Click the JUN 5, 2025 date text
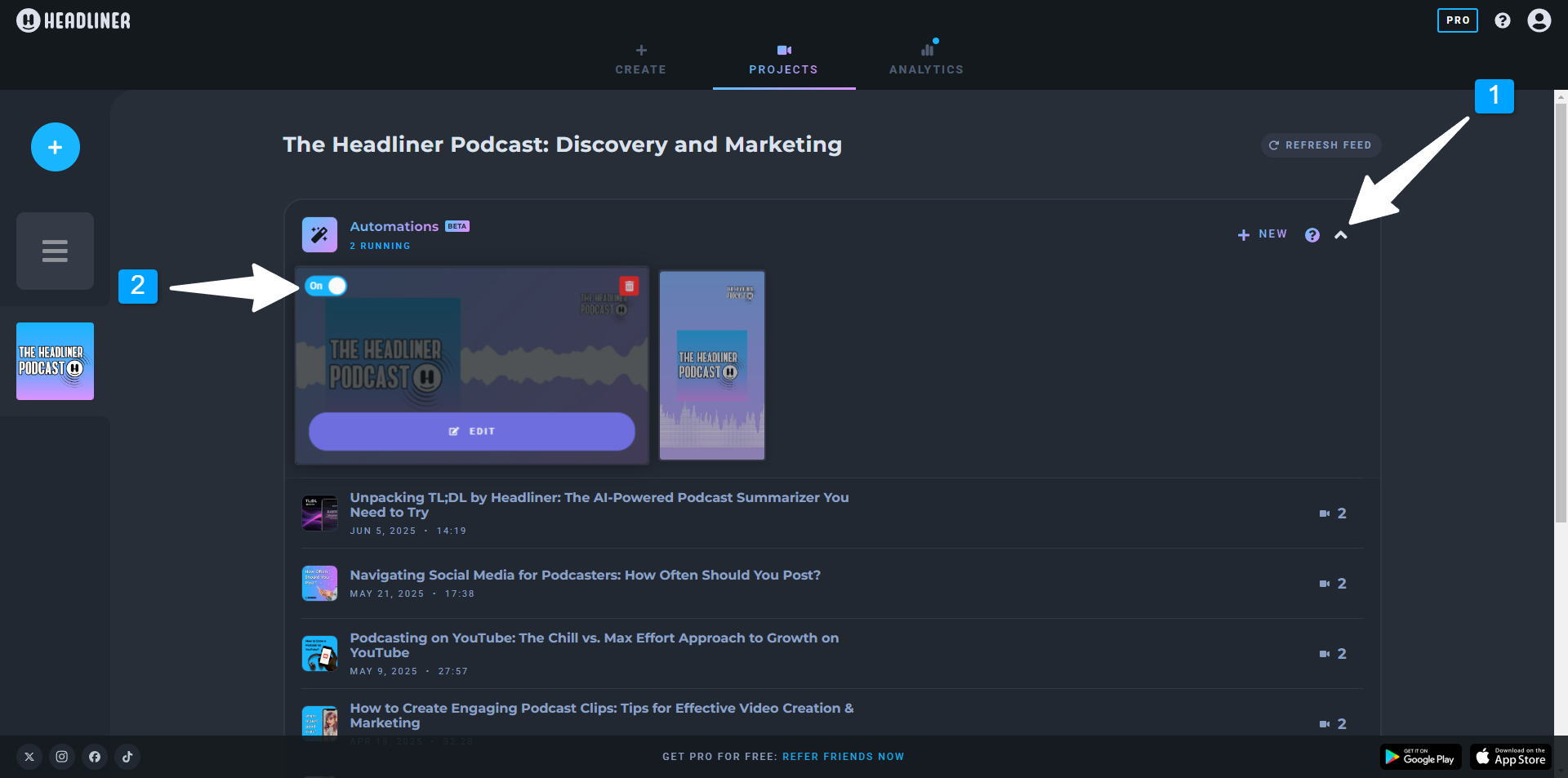The width and height of the screenshot is (1568, 778). tap(383, 531)
